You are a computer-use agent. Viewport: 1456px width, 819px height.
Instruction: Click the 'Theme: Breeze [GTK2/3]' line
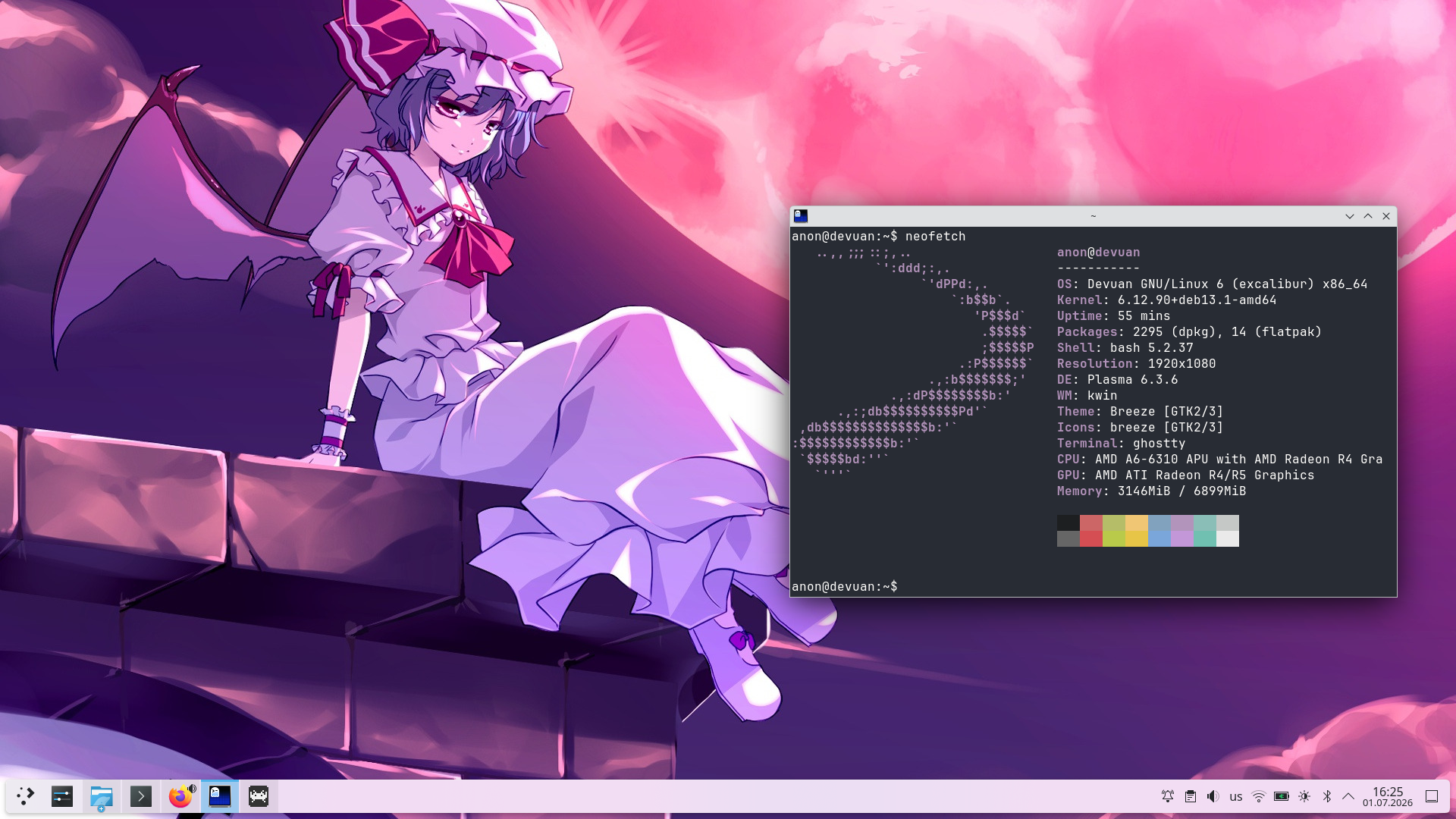tap(1141, 412)
